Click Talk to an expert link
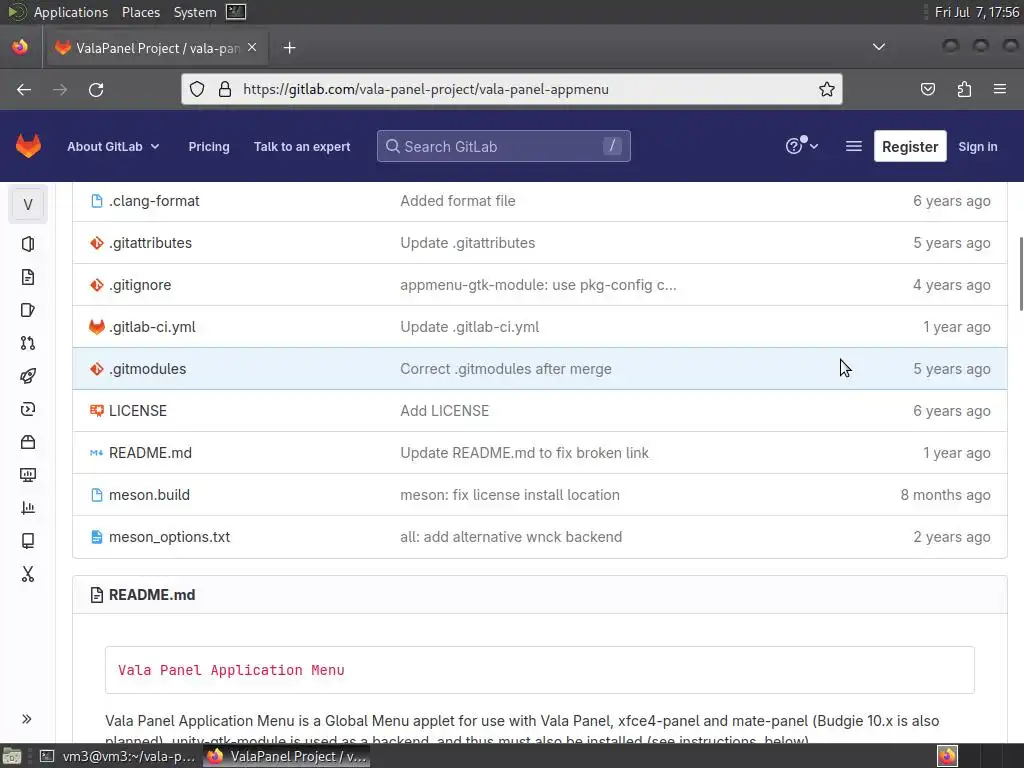 click(x=302, y=146)
